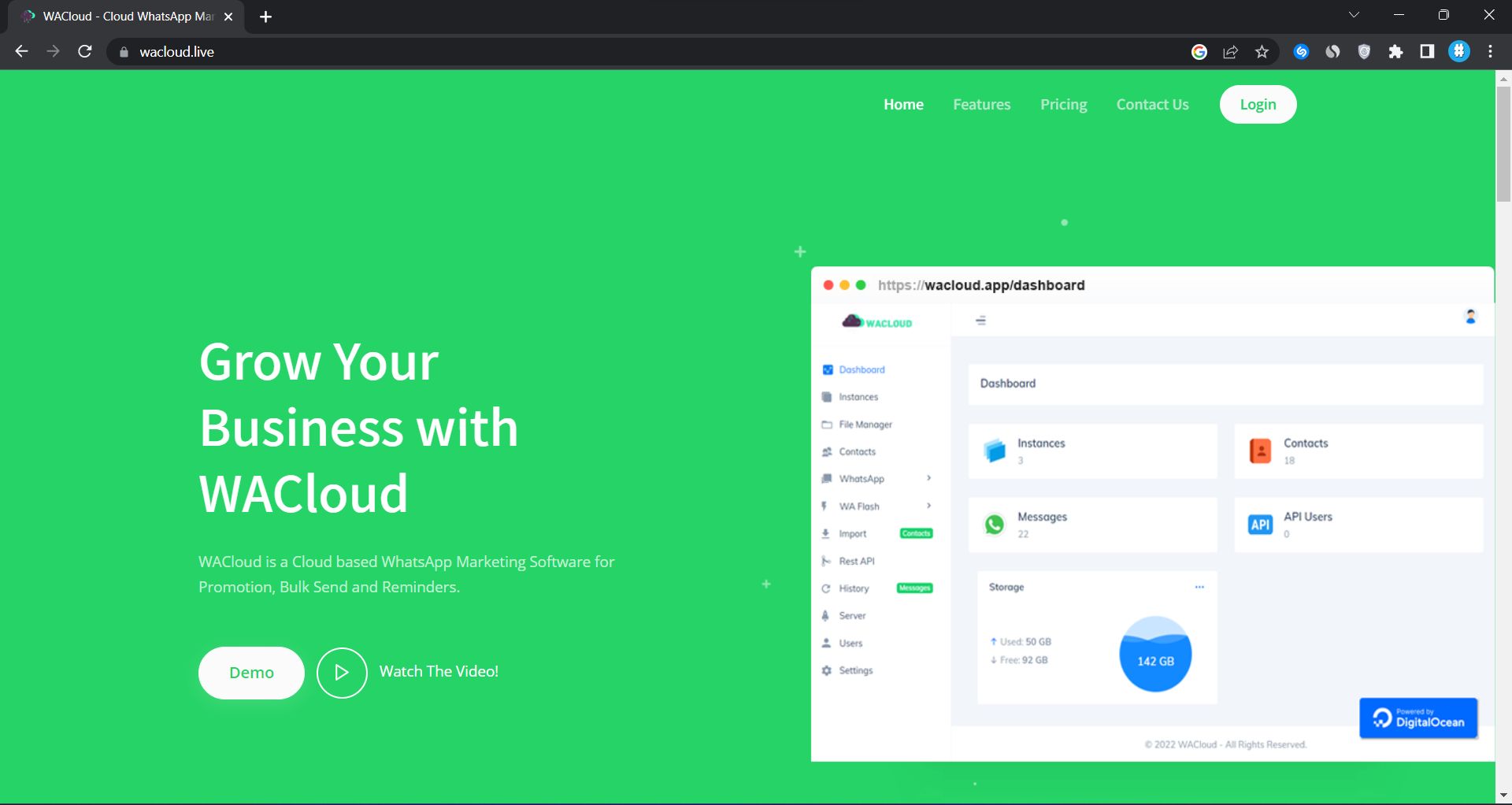Click the '© 2022 WACloud - All Rights Reserved.' footer
This screenshot has width=1512, height=805.
[1225, 744]
